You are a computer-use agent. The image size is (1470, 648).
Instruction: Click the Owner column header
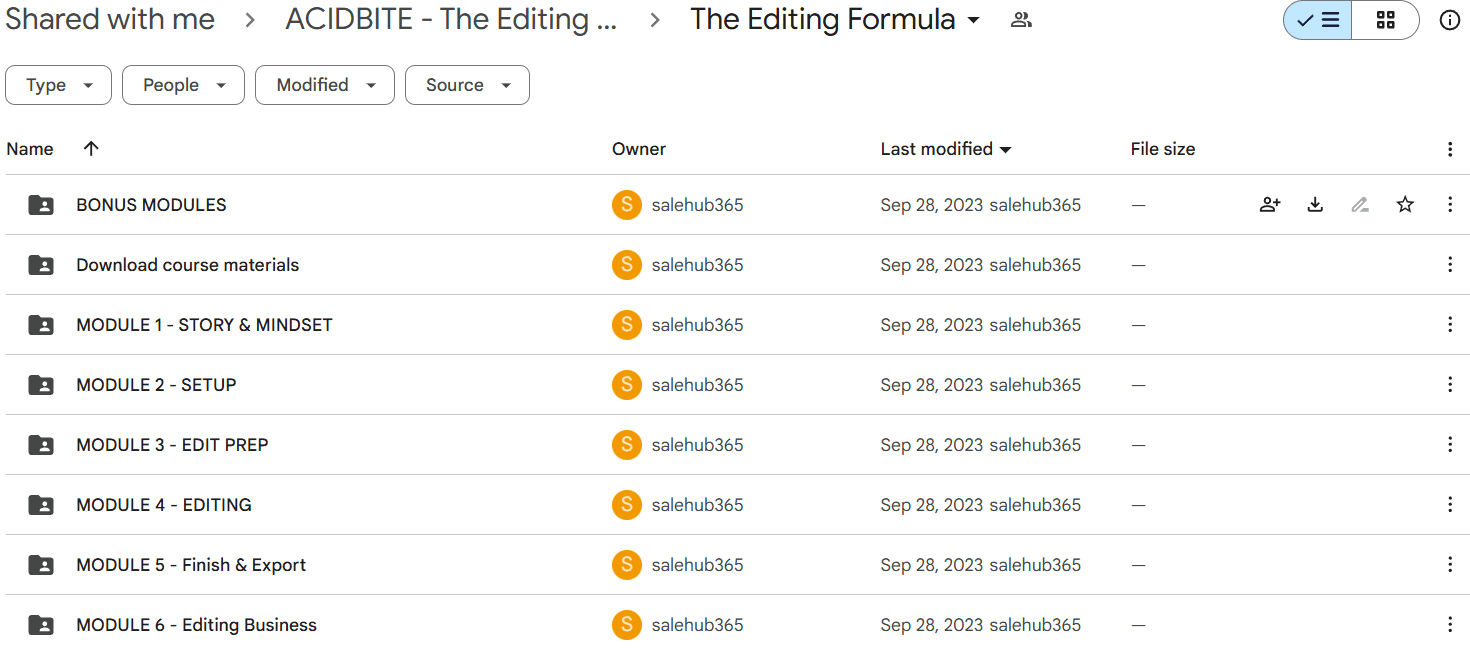[639, 149]
